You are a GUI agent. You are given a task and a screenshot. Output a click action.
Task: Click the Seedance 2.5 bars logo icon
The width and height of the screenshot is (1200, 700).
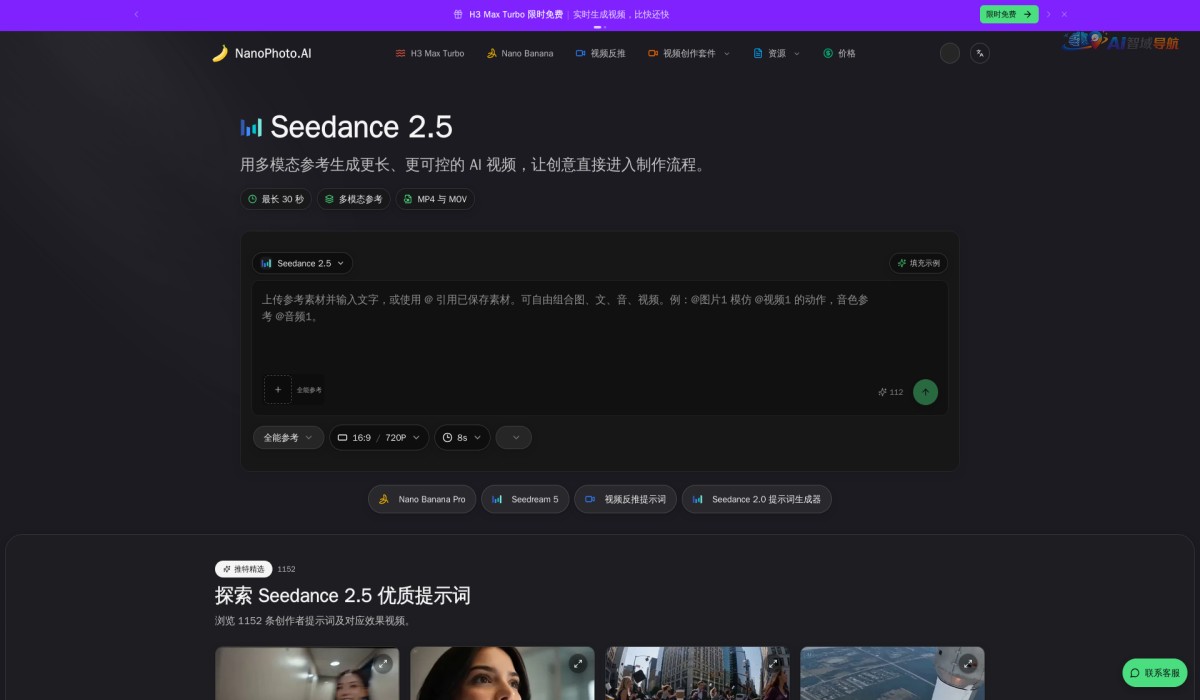coord(251,127)
